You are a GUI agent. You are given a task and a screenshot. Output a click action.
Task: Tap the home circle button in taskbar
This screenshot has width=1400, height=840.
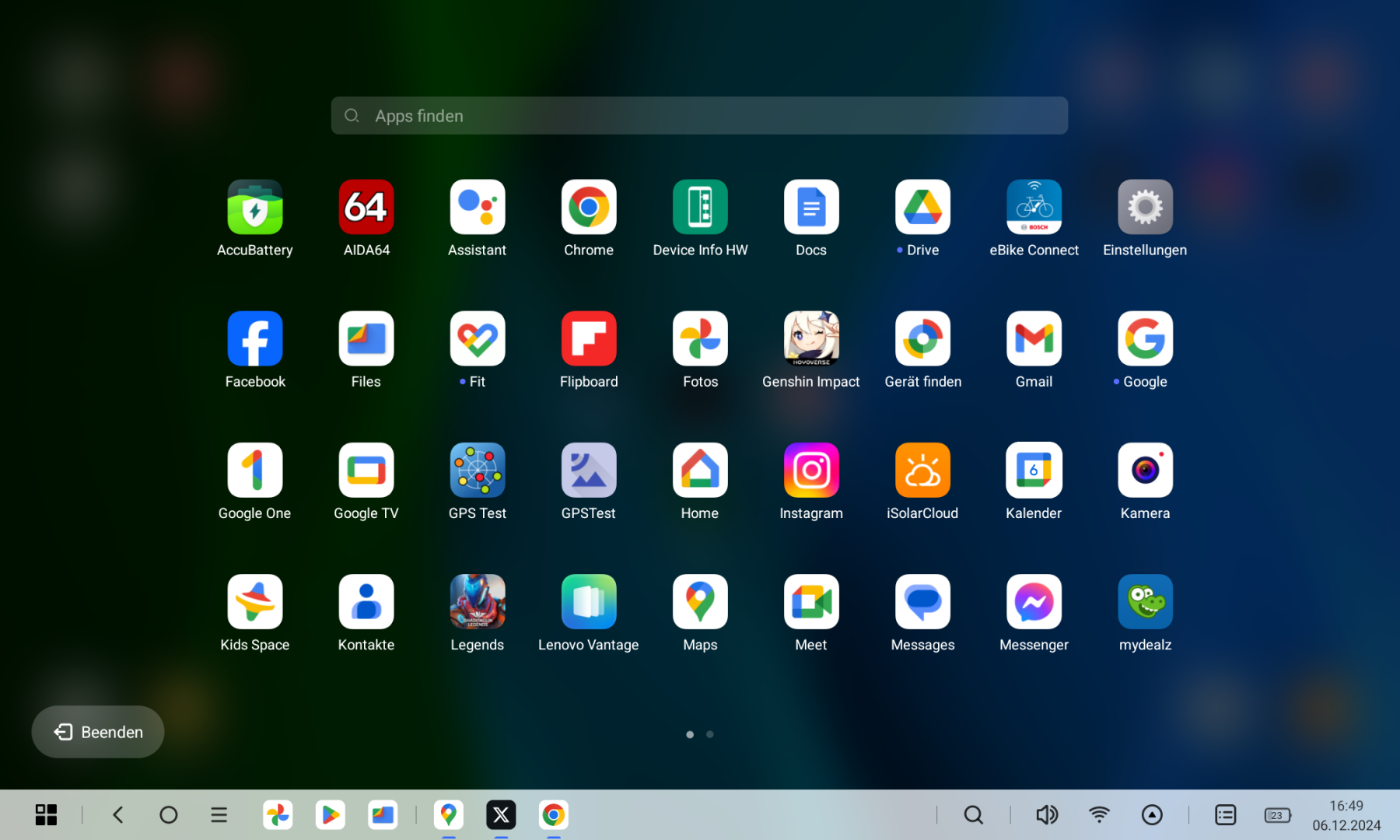click(169, 814)
